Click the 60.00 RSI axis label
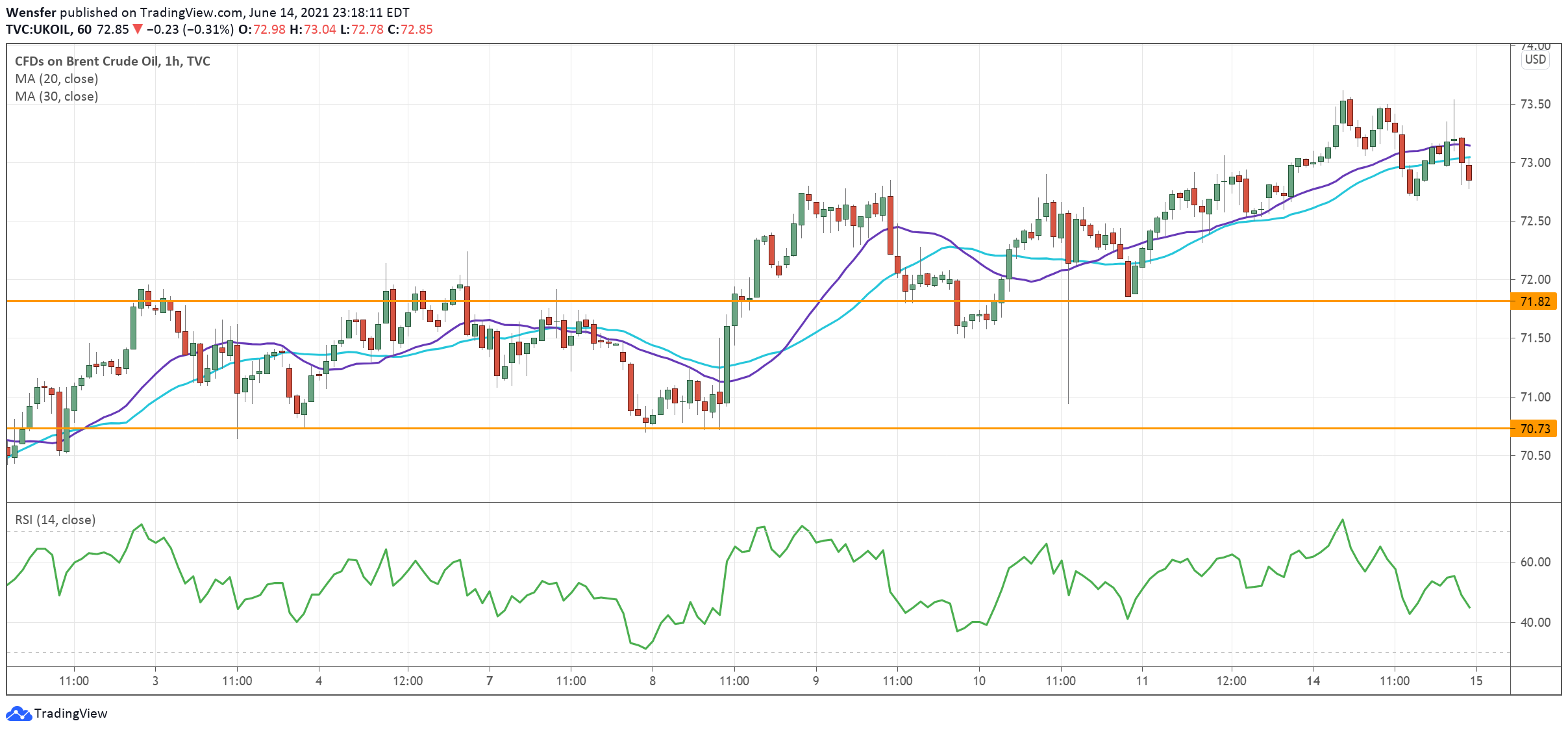Screen dimensions: 1568x732 (x=1535, y=562)
